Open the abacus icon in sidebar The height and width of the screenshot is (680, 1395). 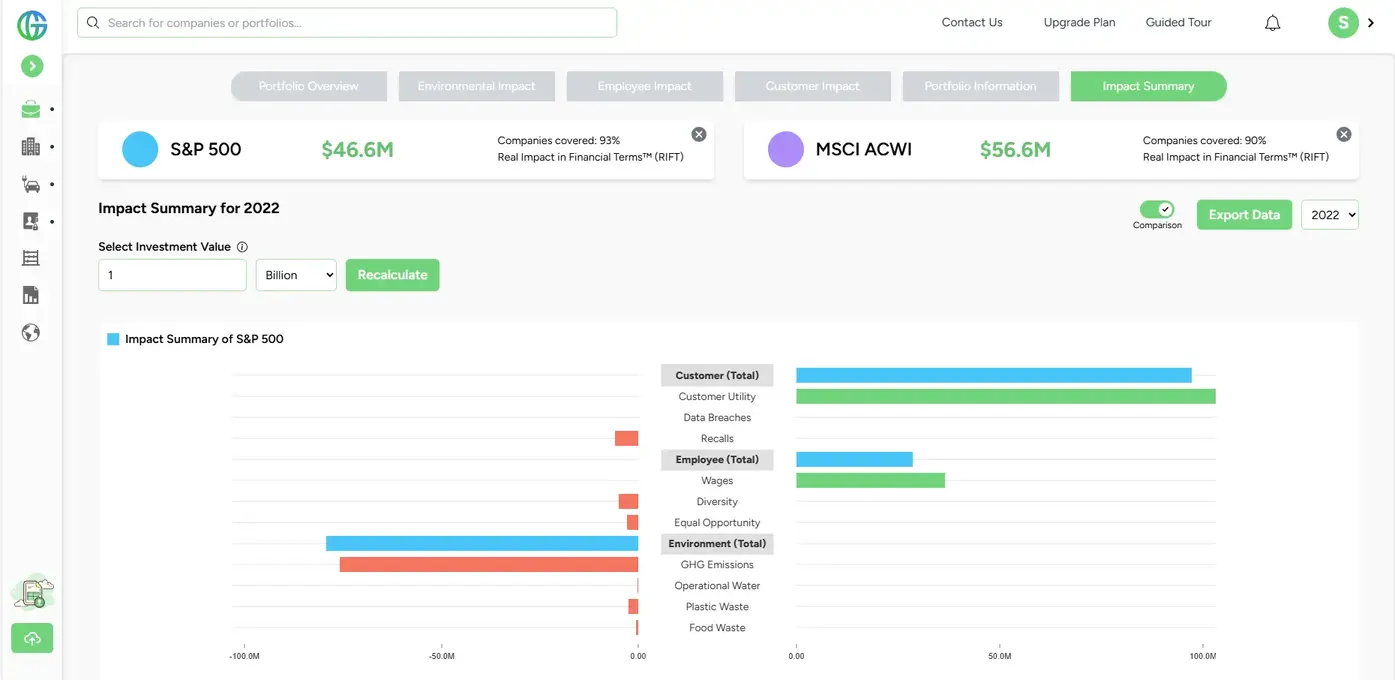(x=31, y=258)
